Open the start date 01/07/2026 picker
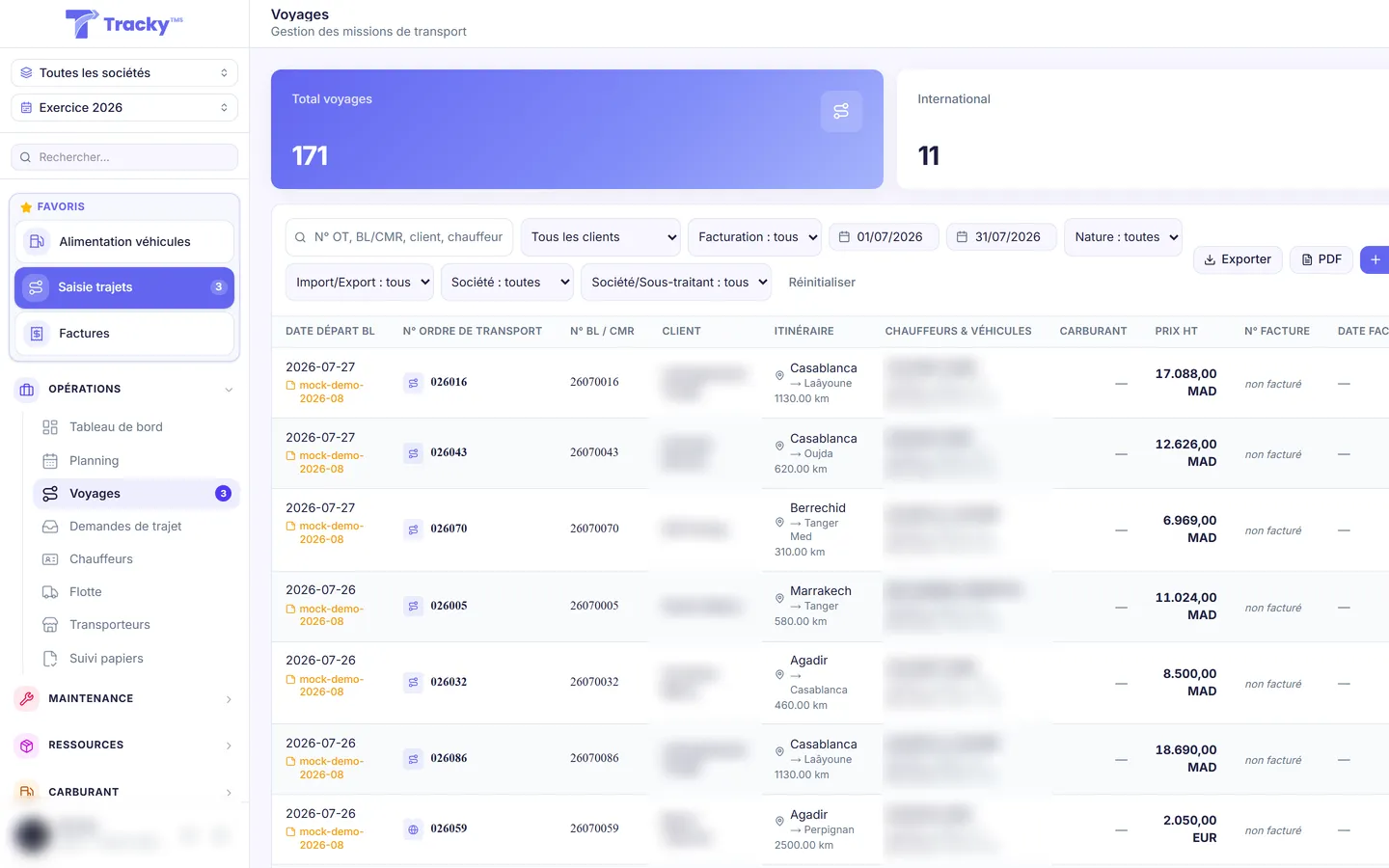Screen dimensions: 1389x868 coord(884,237)
